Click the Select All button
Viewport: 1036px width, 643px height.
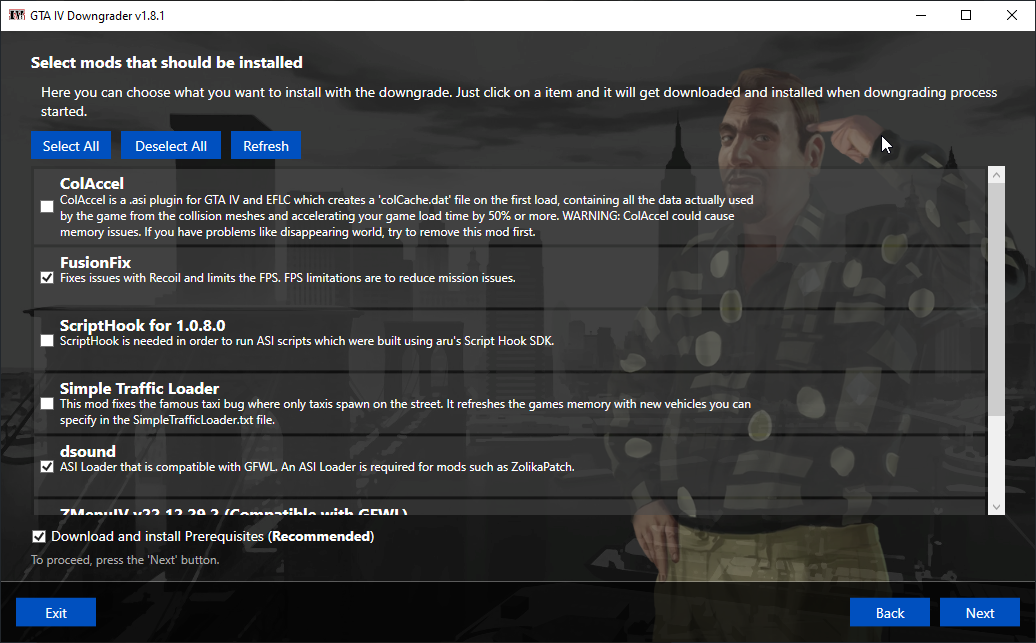click(71, 145)
